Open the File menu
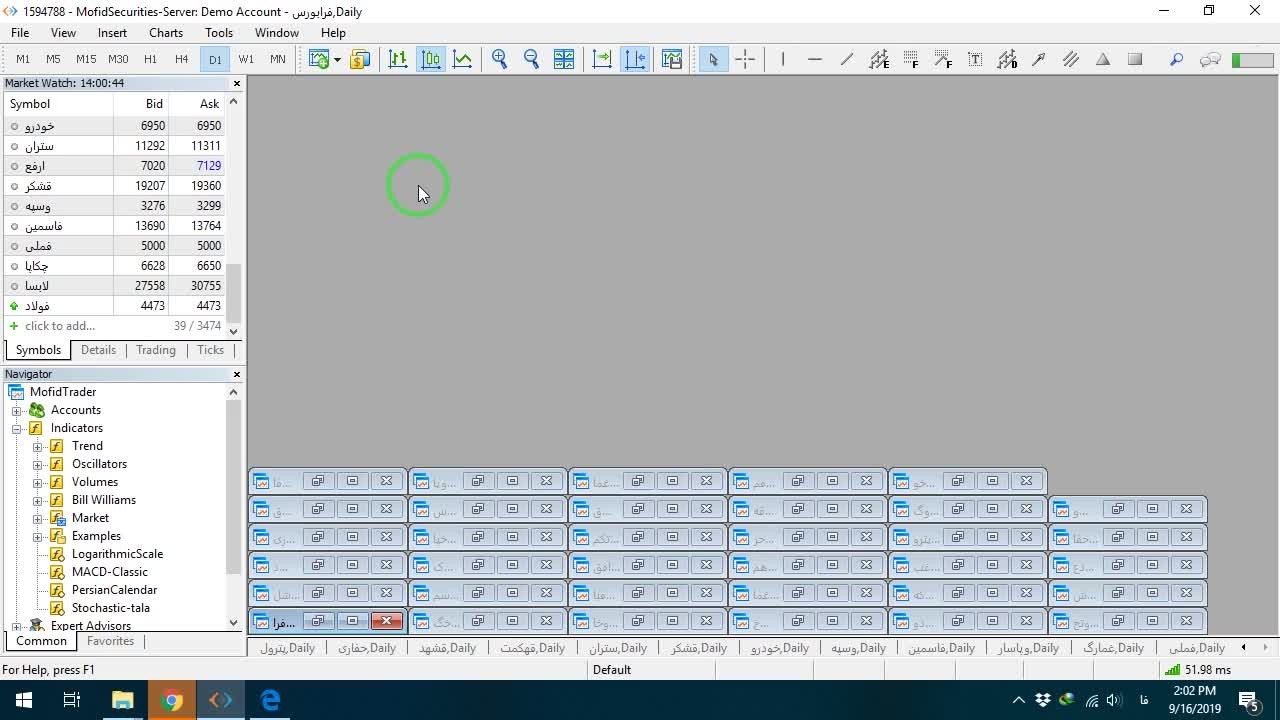The height and width of the screenshot is (720, 1280). [x=20, y=32]
